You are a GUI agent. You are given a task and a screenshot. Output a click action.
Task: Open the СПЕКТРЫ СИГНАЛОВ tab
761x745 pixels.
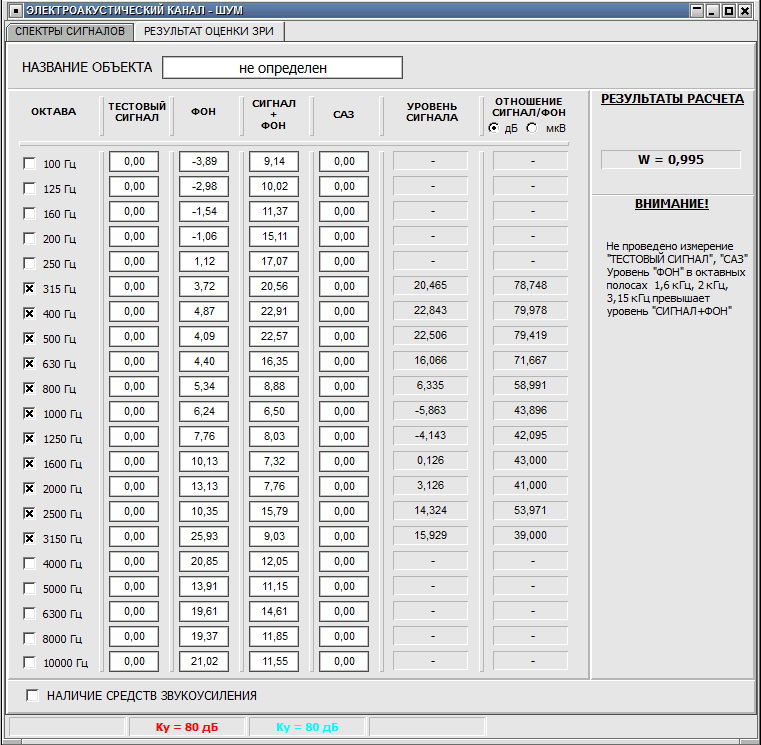(70, 31)
